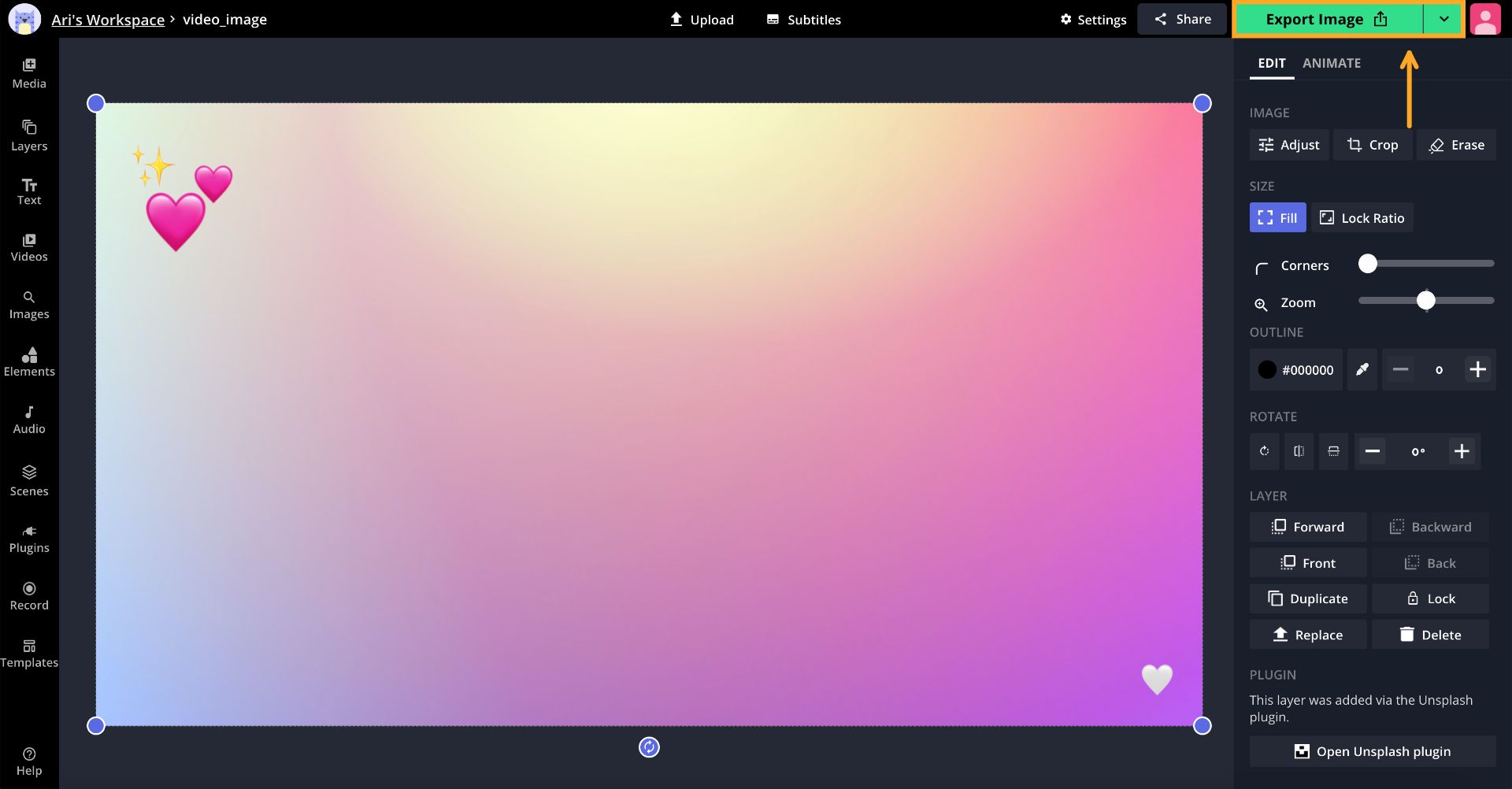Open the Layers panel

[x=29, y=135]
